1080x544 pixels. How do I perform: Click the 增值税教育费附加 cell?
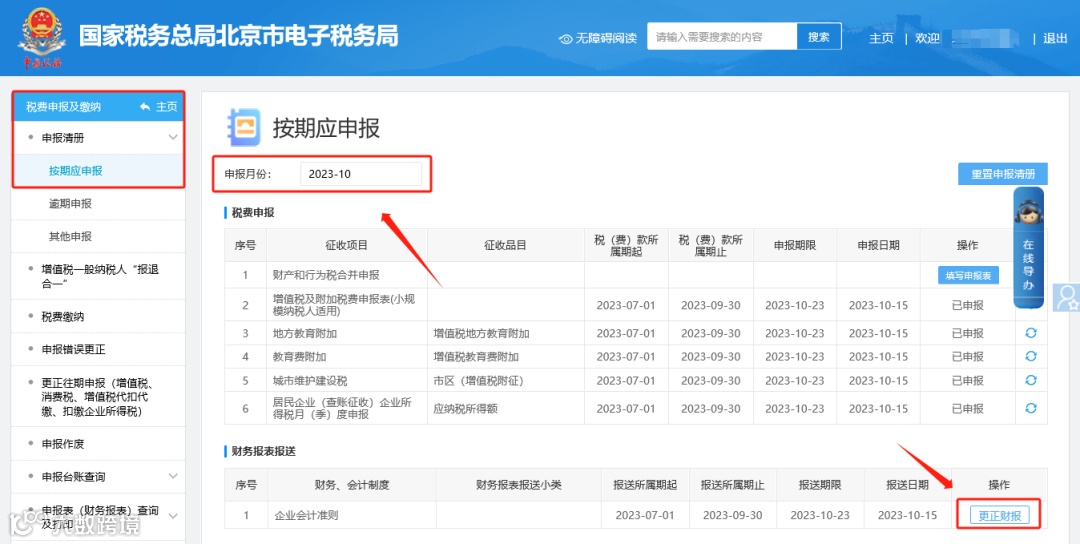point(506,357)
